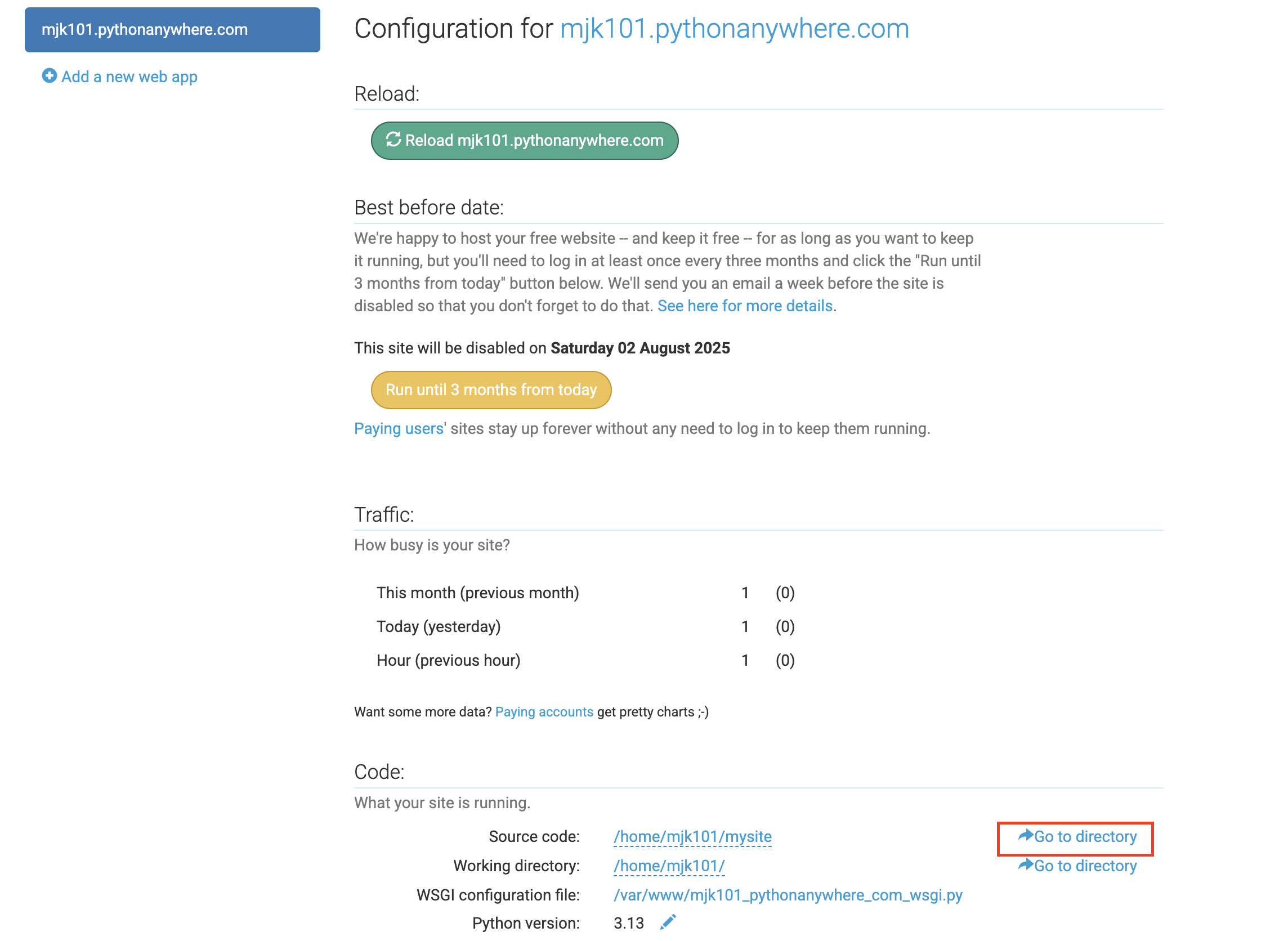Viewport: 1288px width, 941px height.
Task: Go to directory for the Working directory row
Action: click(x=1085, y=866)
